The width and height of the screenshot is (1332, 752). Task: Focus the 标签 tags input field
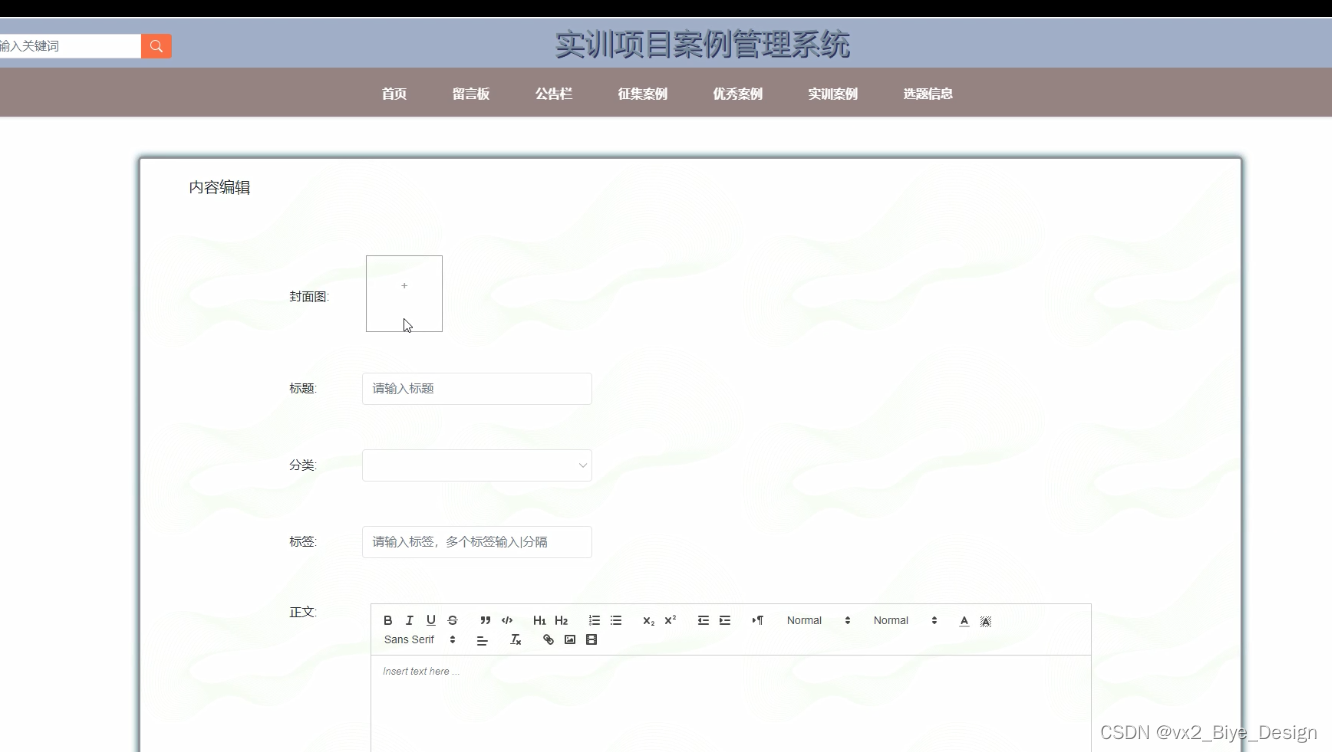477,542
